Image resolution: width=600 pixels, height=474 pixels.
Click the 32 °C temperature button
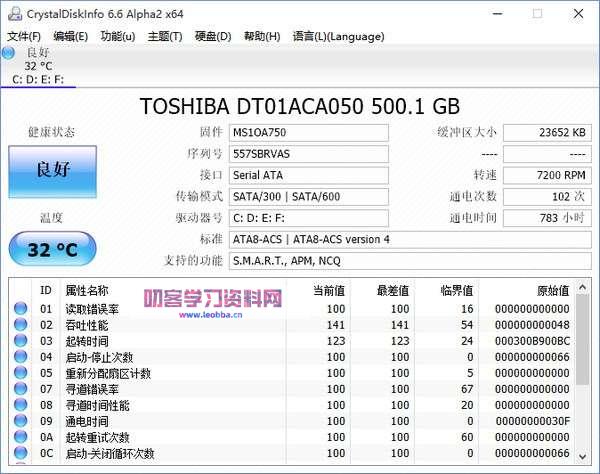click(x=52, y=249)
